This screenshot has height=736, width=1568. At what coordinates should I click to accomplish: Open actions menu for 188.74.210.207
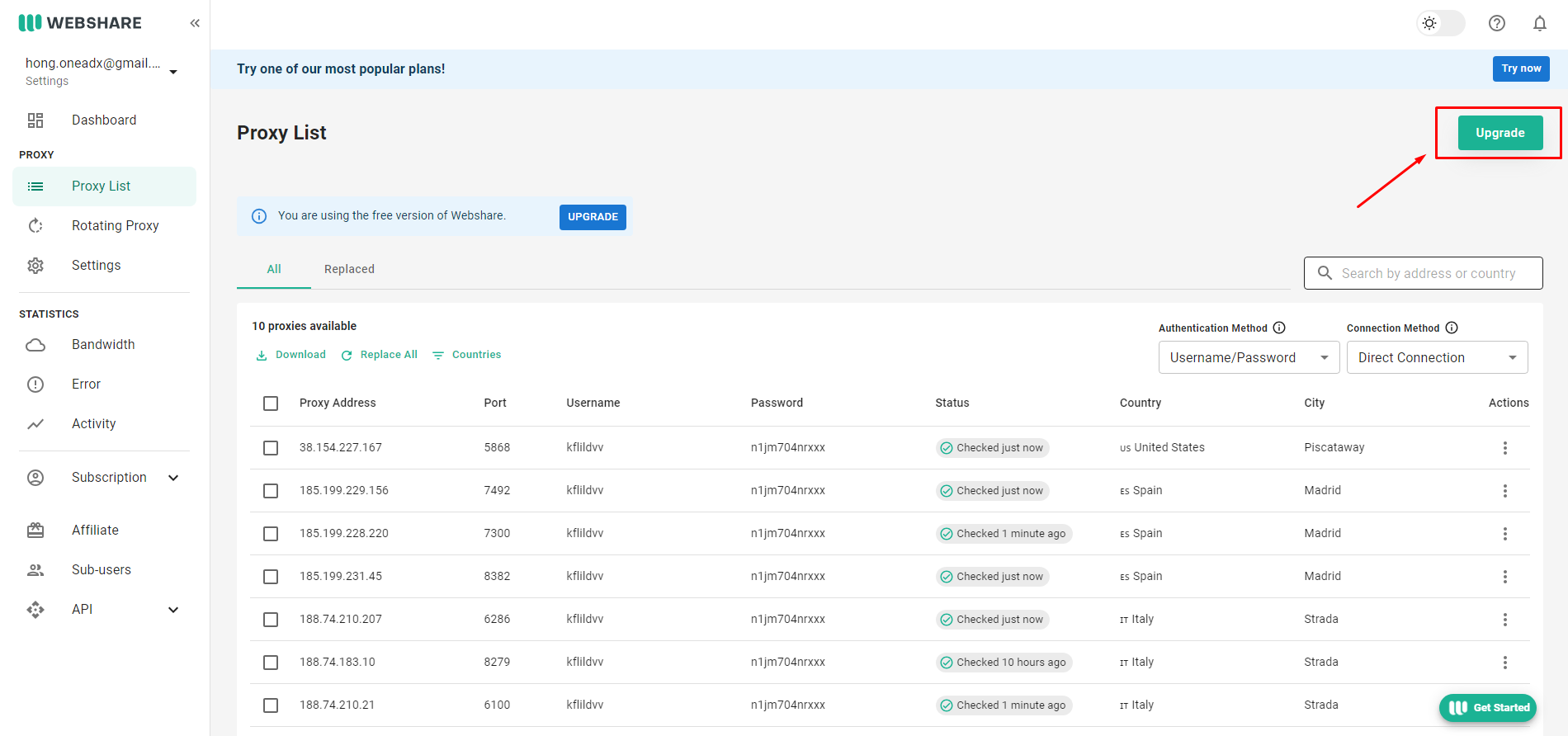1505,620
